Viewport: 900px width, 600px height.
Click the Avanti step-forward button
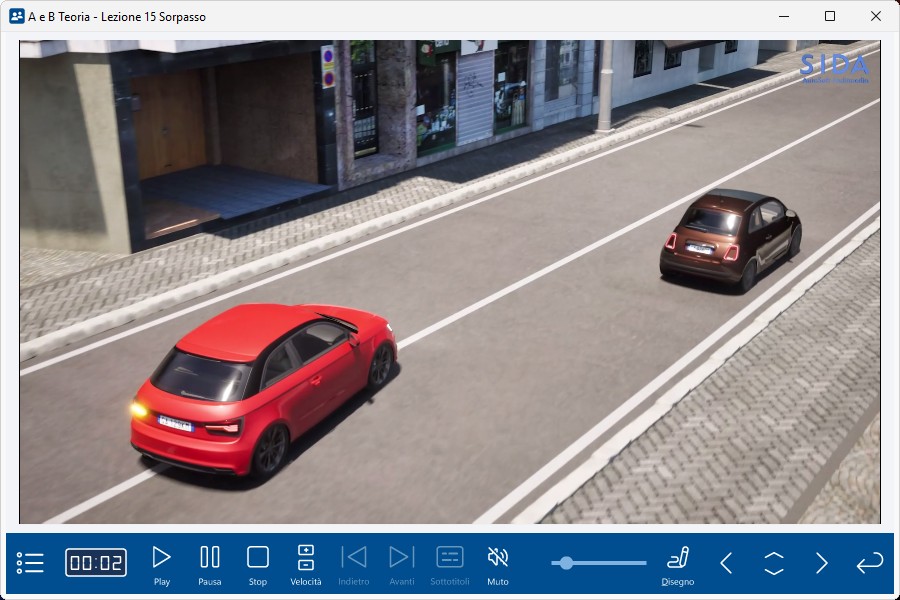pyautogui.click(x=402, y=563)
